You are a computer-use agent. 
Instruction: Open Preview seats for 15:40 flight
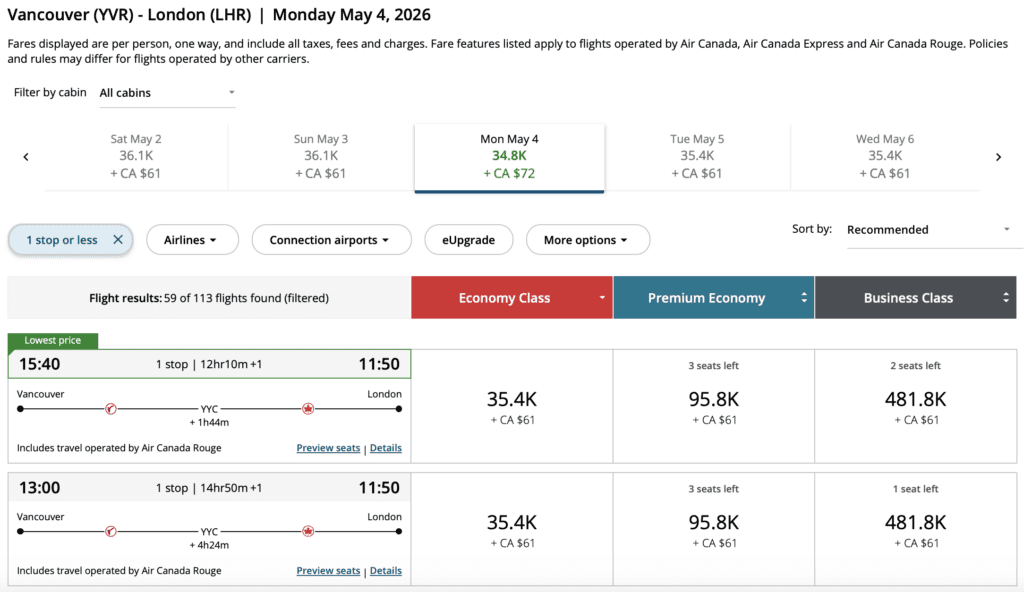(x=328, y=448)
